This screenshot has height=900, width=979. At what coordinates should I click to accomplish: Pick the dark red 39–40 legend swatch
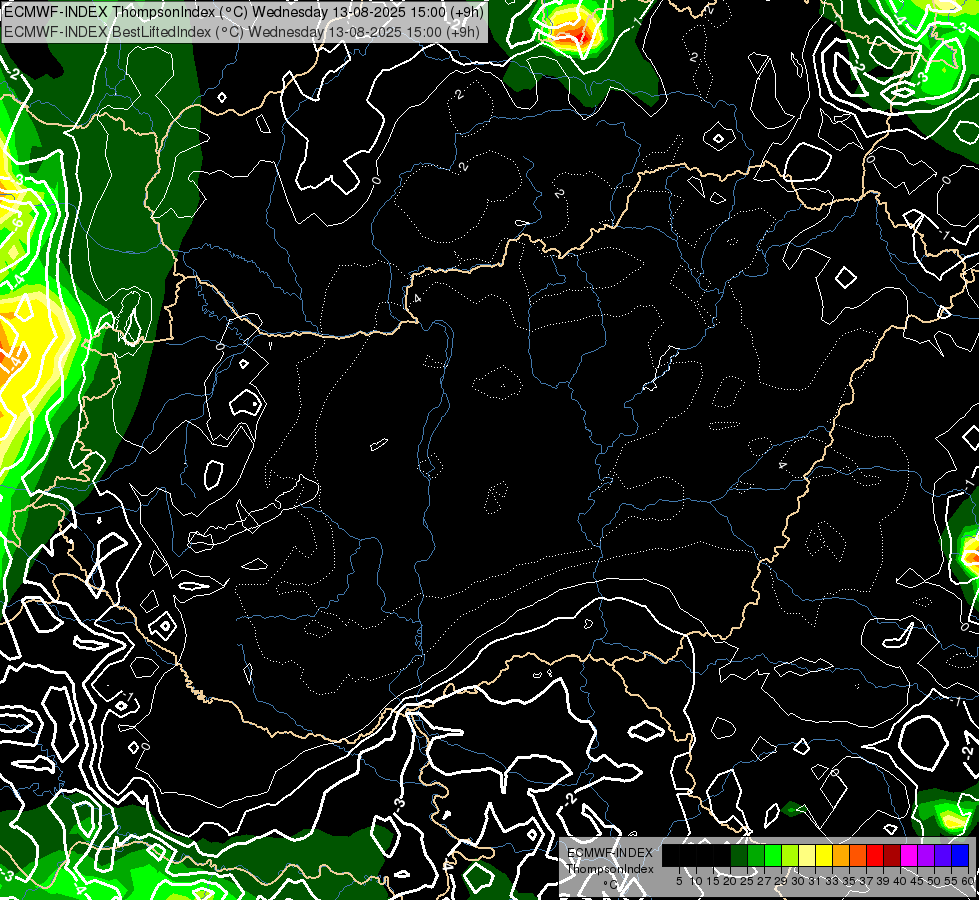(892, 855)
